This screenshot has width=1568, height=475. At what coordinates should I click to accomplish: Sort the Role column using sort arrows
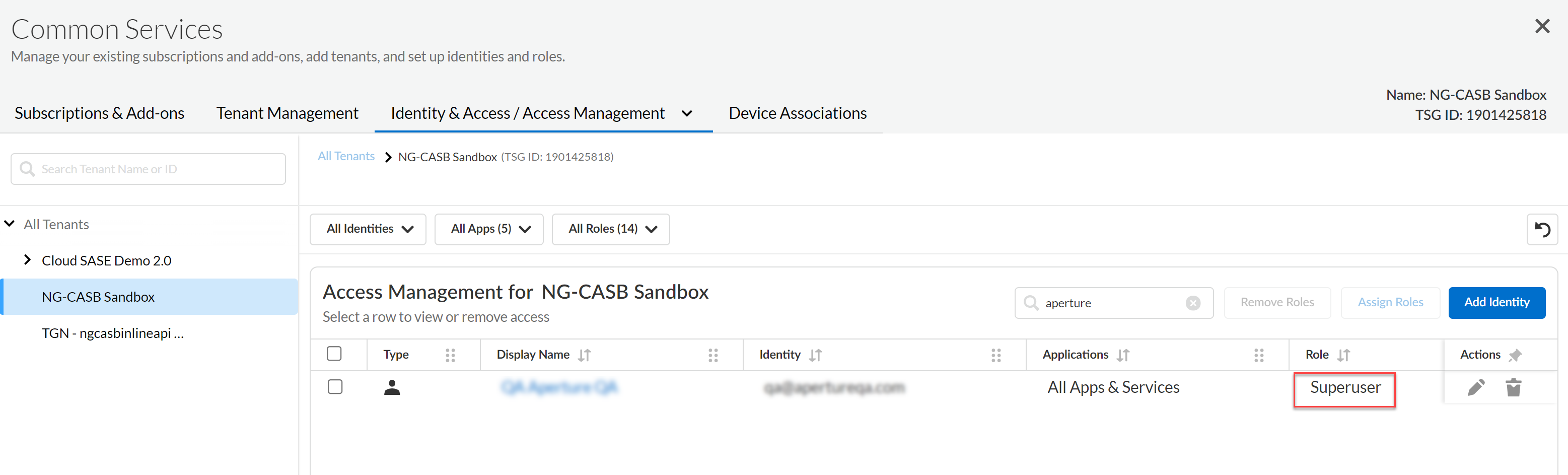(1343, 355)
